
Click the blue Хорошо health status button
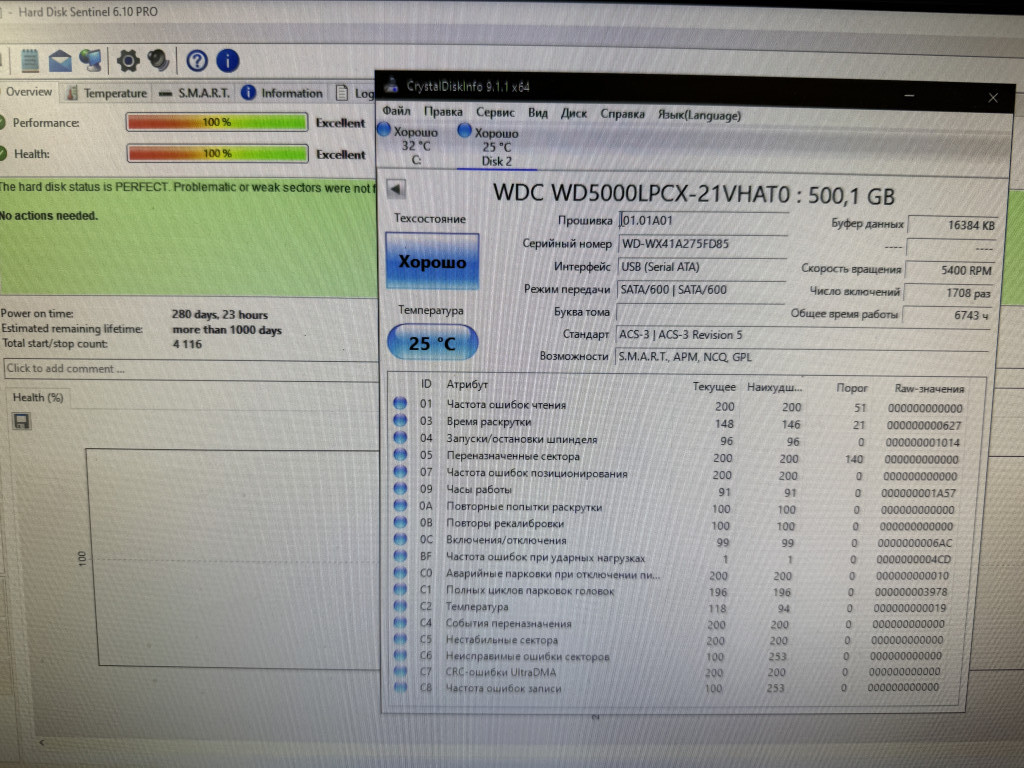[x=432, y=261]
